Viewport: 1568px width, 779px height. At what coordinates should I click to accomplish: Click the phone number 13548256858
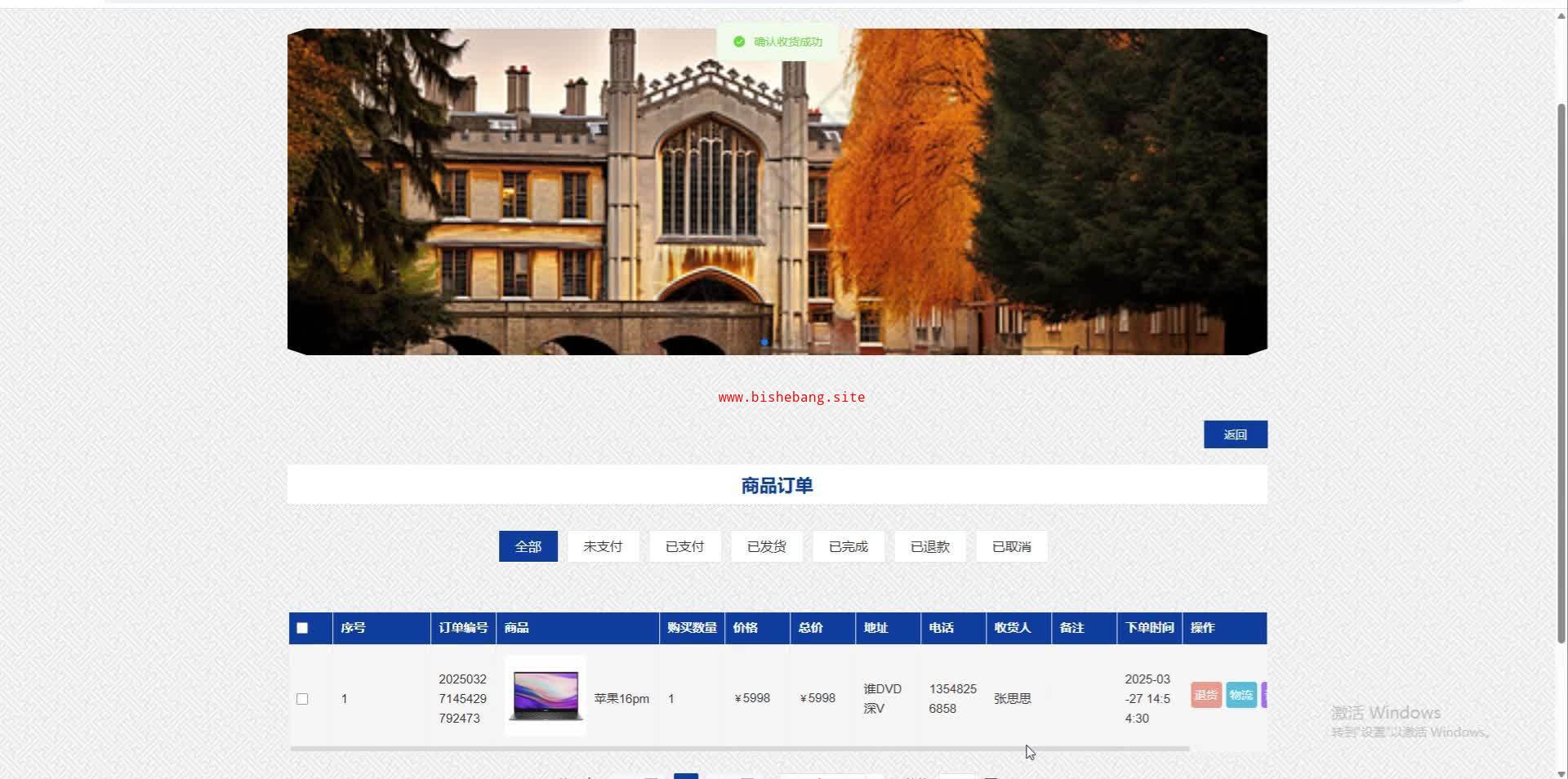(952, 699)
